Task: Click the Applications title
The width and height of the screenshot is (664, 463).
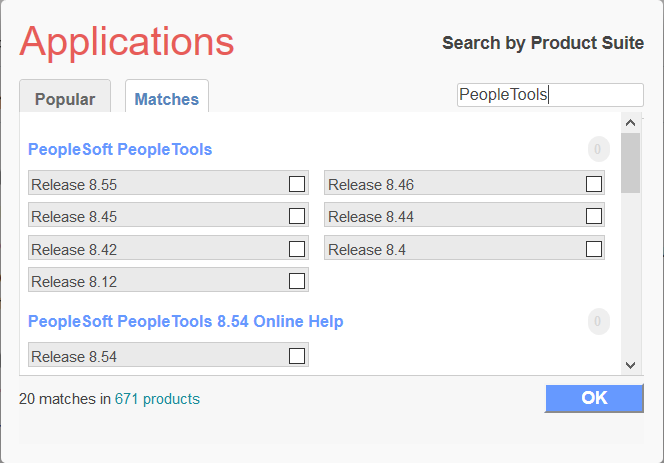Action: coord(127,42)
